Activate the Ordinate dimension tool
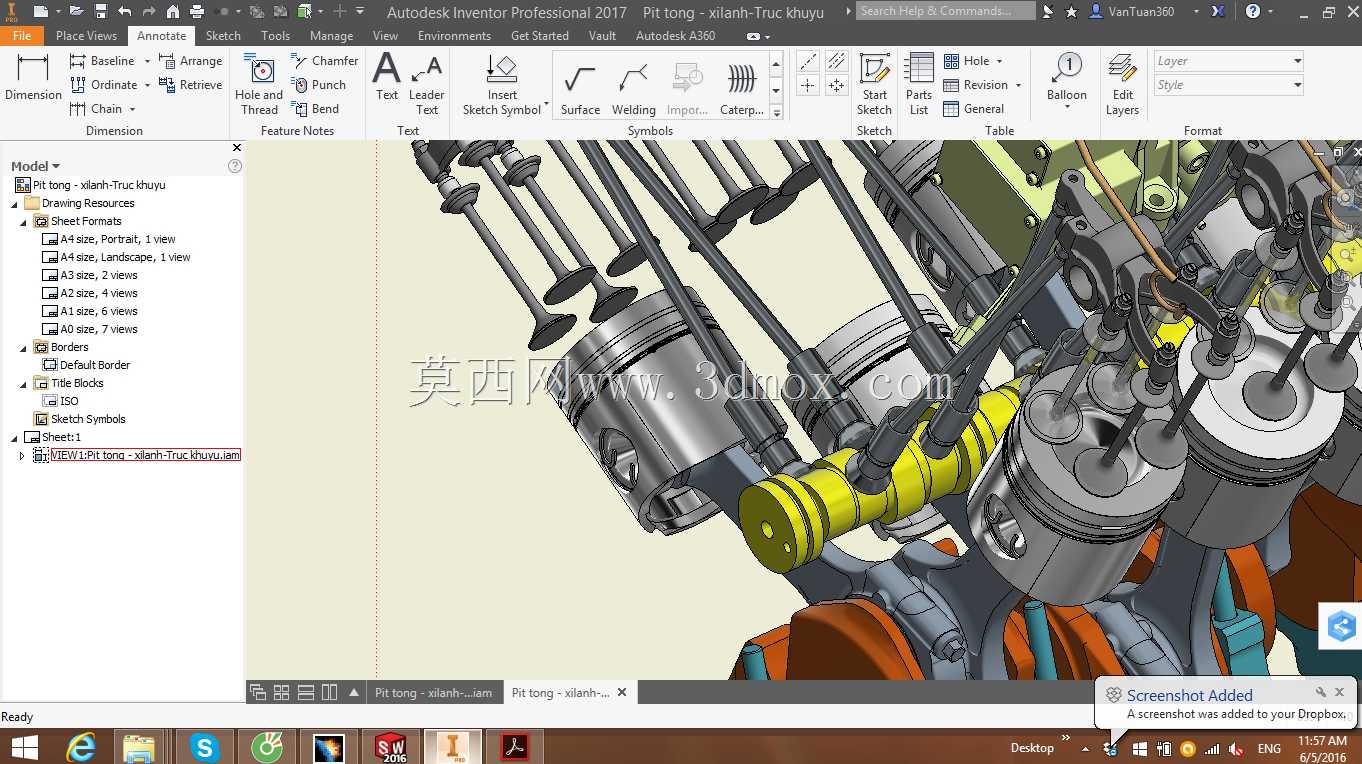This screenshot has height=764, width=1362. [103, 85]
